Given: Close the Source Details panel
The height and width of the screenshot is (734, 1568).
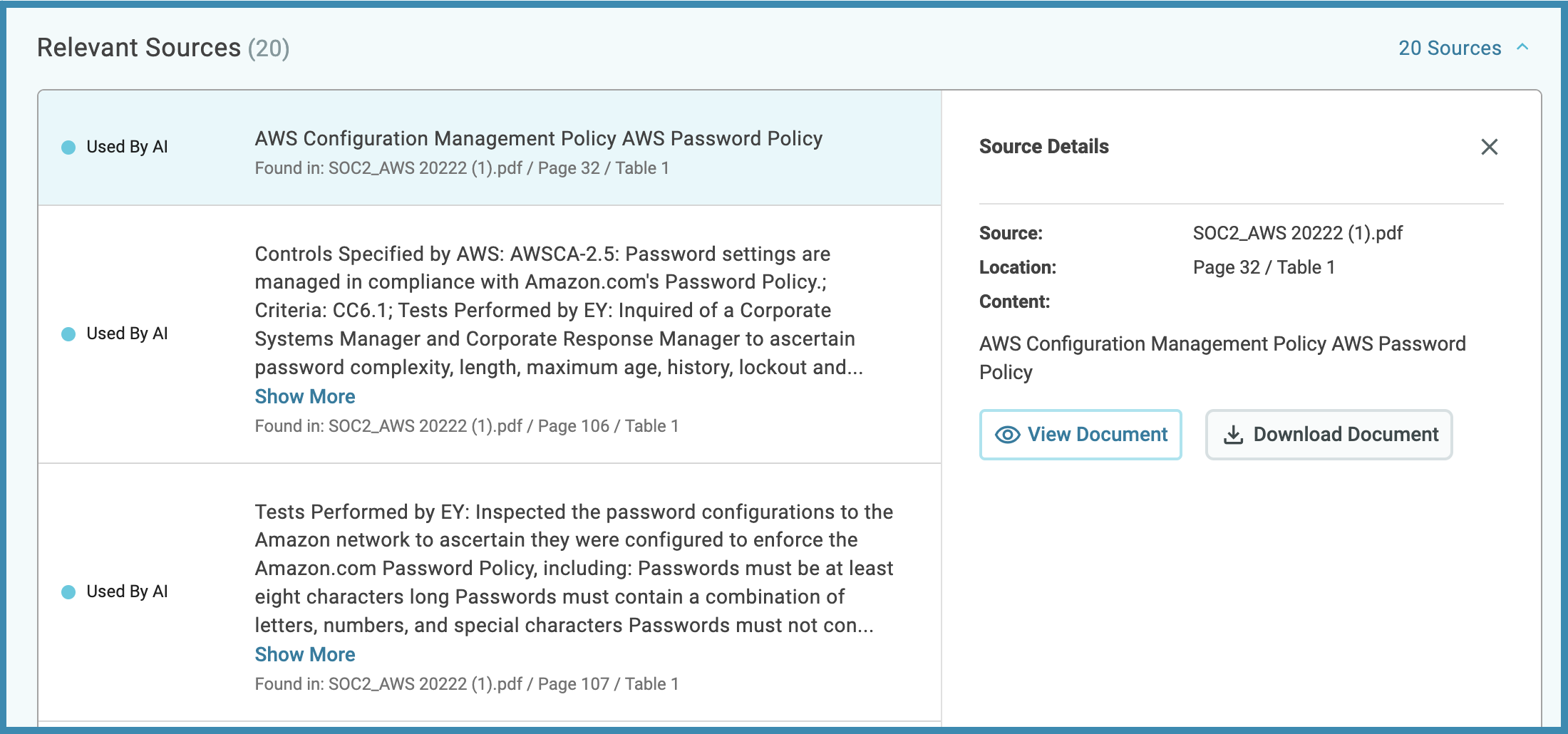Looking at the screenshot, I should tap(1489, 147).
